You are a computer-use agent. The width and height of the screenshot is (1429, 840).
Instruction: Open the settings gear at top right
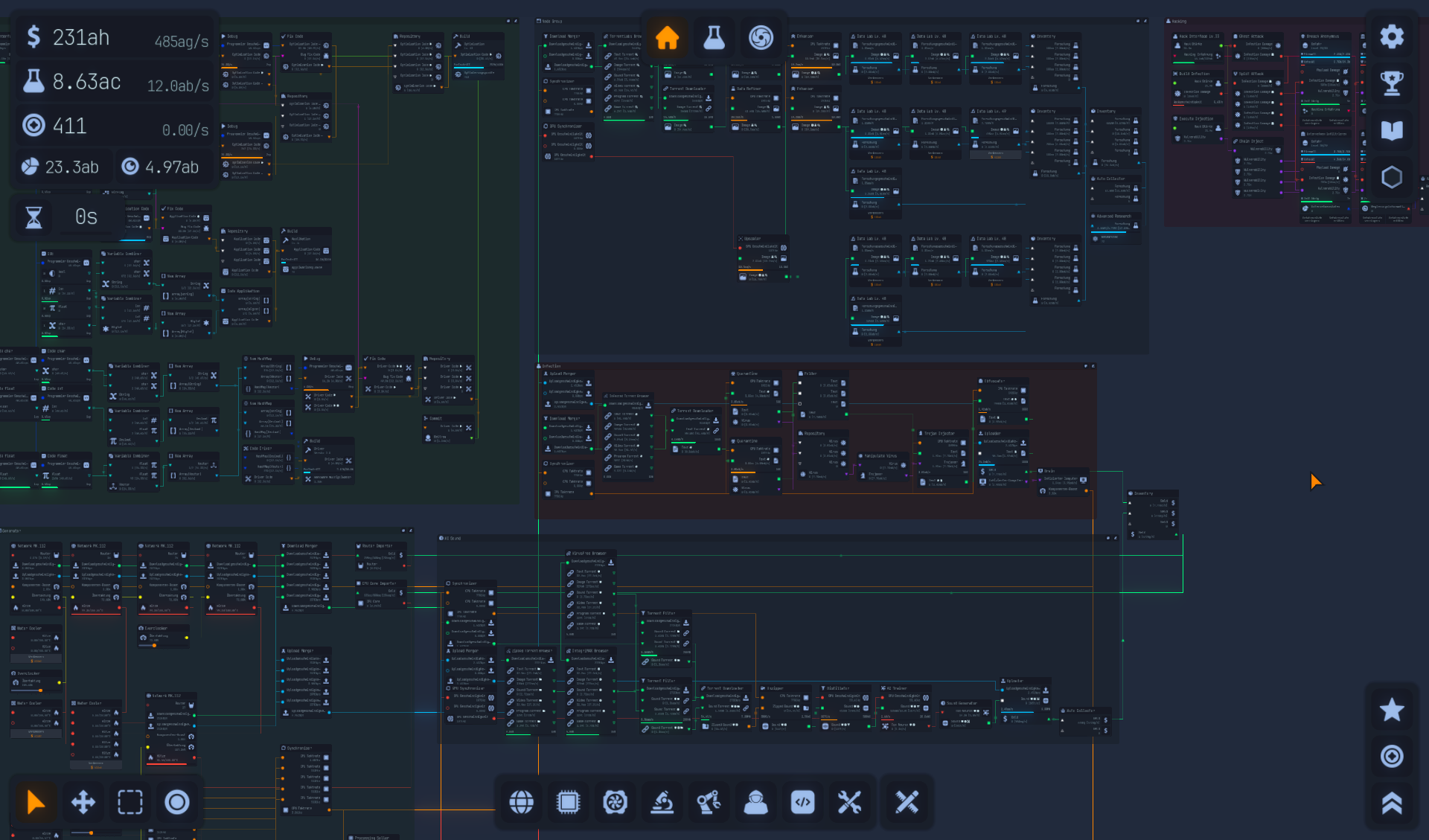[x=1391, y=36]
